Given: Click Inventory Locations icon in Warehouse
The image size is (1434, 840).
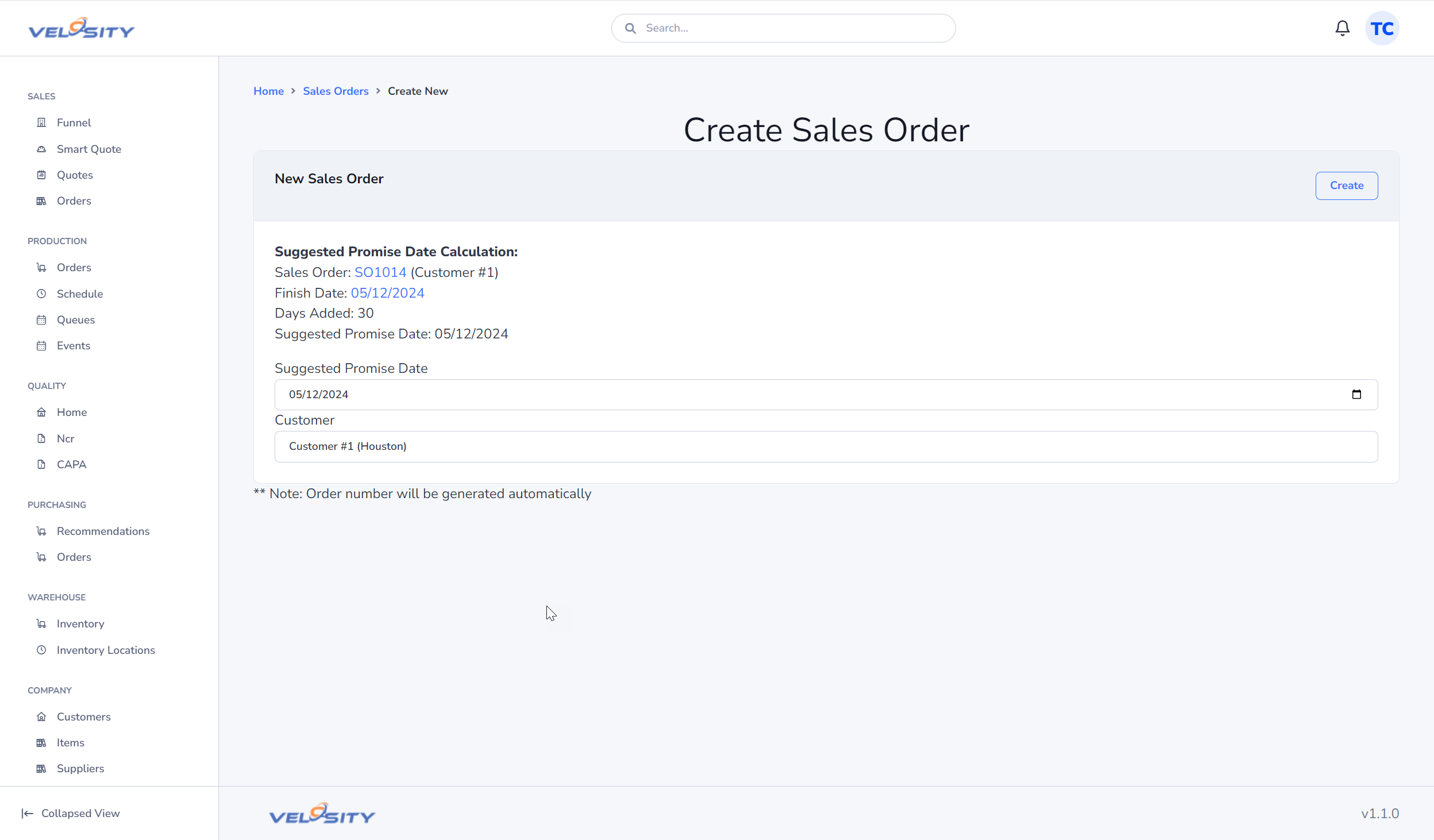Looking at the screenshot, I should click(41, 649).
